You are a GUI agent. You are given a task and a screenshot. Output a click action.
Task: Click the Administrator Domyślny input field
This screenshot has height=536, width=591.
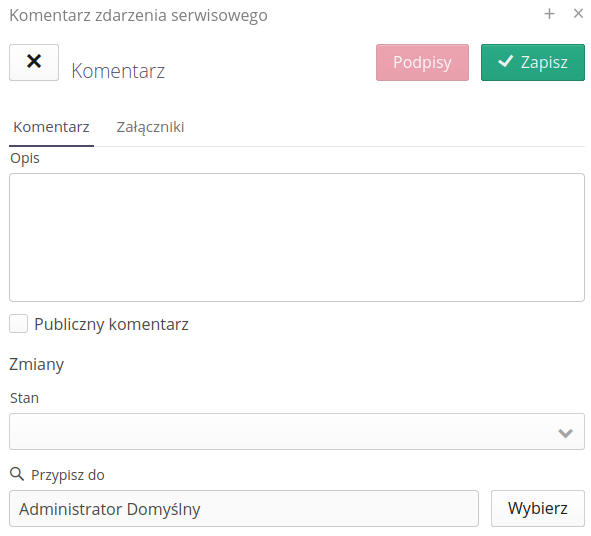pyautogui.click(x=244, y=508)
